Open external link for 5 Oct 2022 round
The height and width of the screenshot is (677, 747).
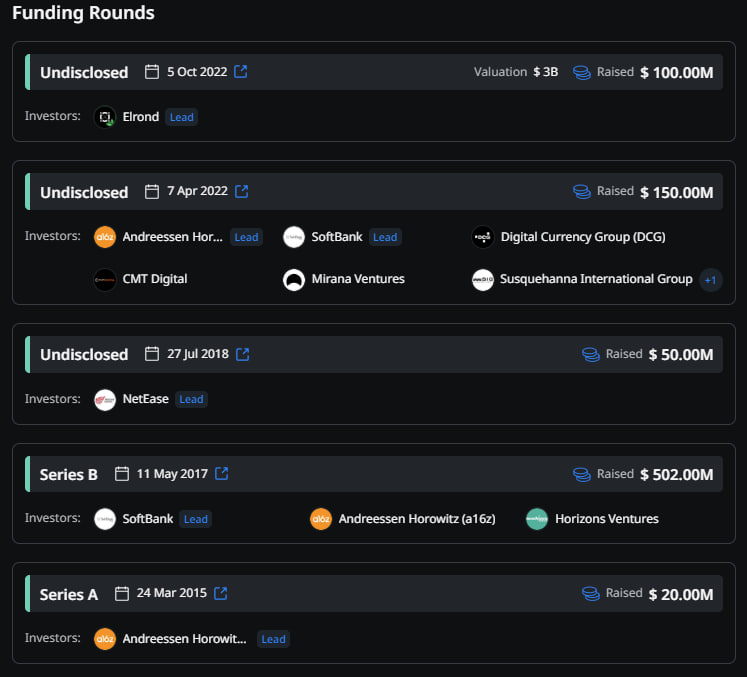(x=241, y=72)
